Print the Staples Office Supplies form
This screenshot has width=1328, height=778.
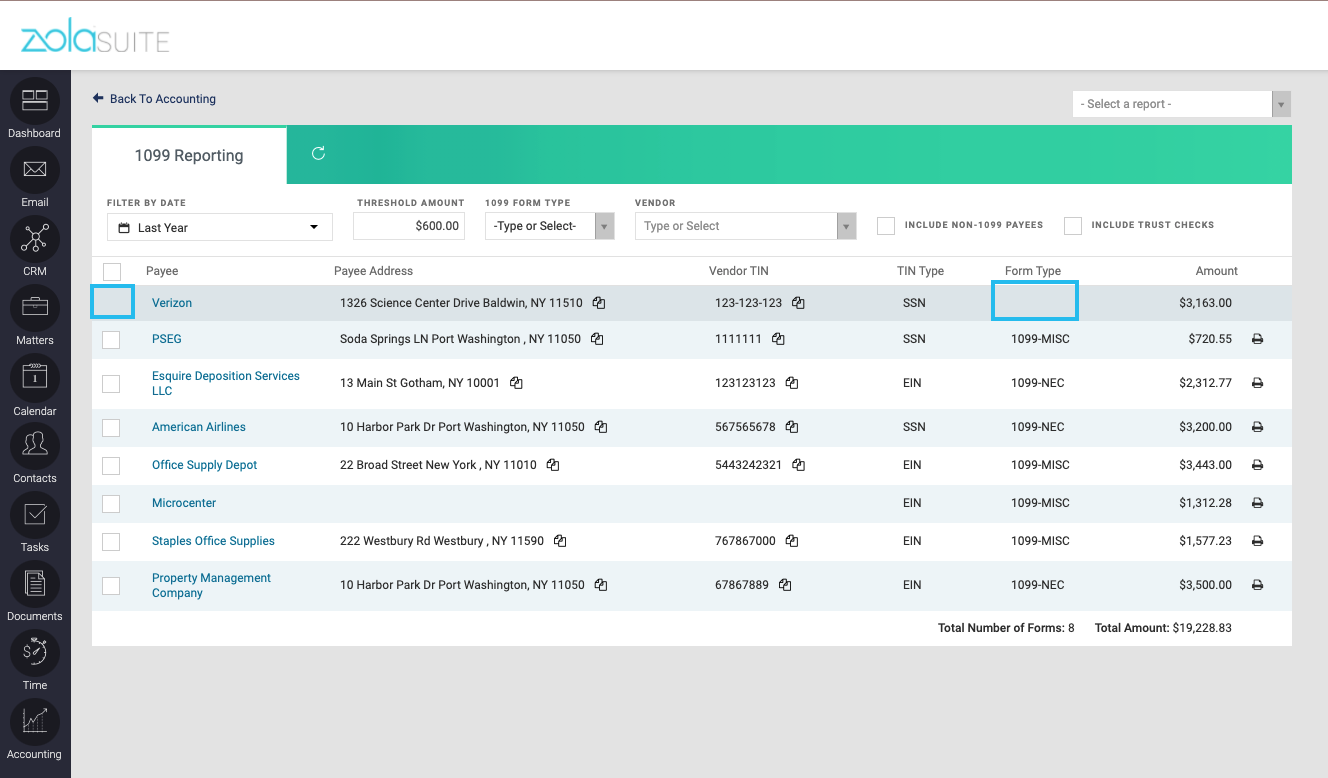pyautogui.click(x=1258, y=541)
